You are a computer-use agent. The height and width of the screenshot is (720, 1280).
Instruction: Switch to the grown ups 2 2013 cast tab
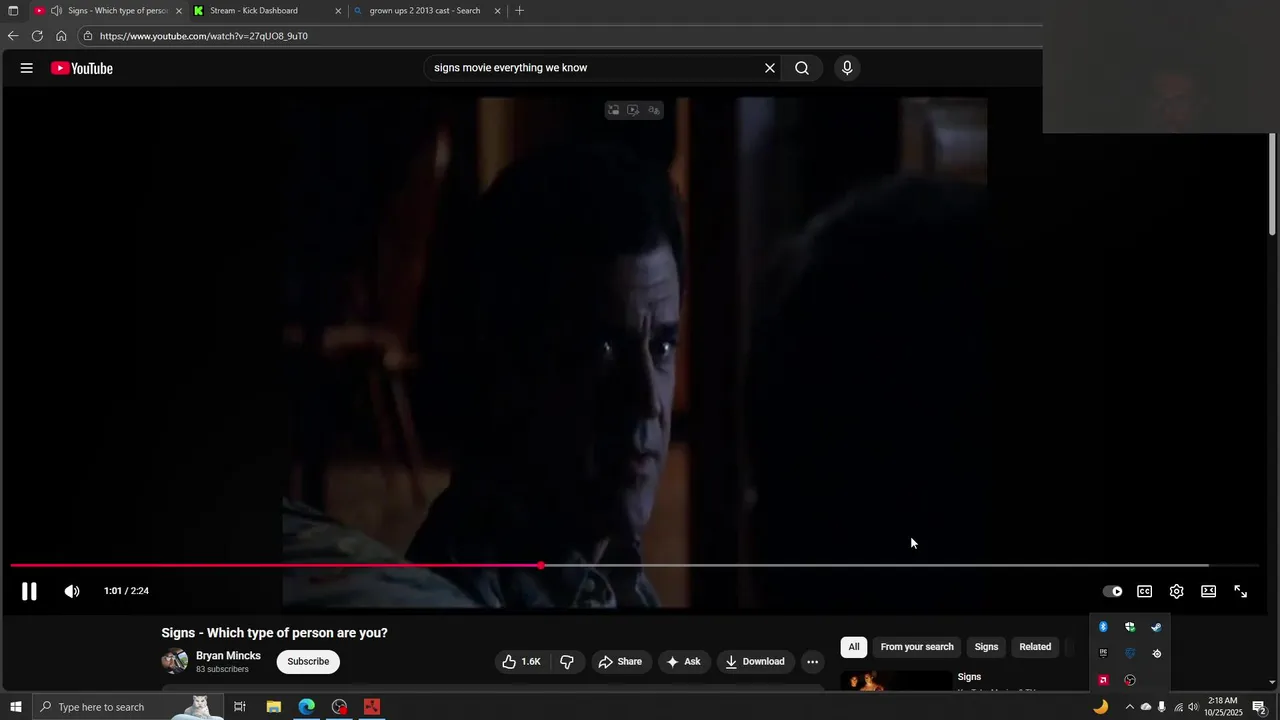425,11
